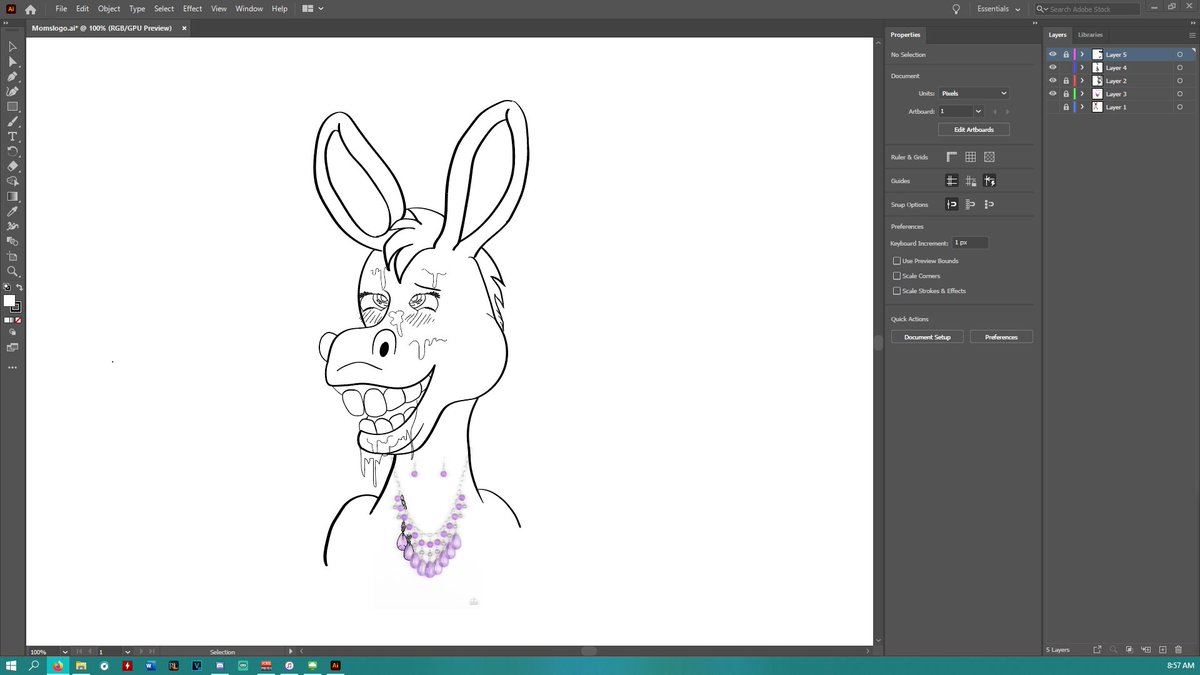Select the Selection tool arrow
Viewport: 1200px width, 675px height.
click(13, 46)
